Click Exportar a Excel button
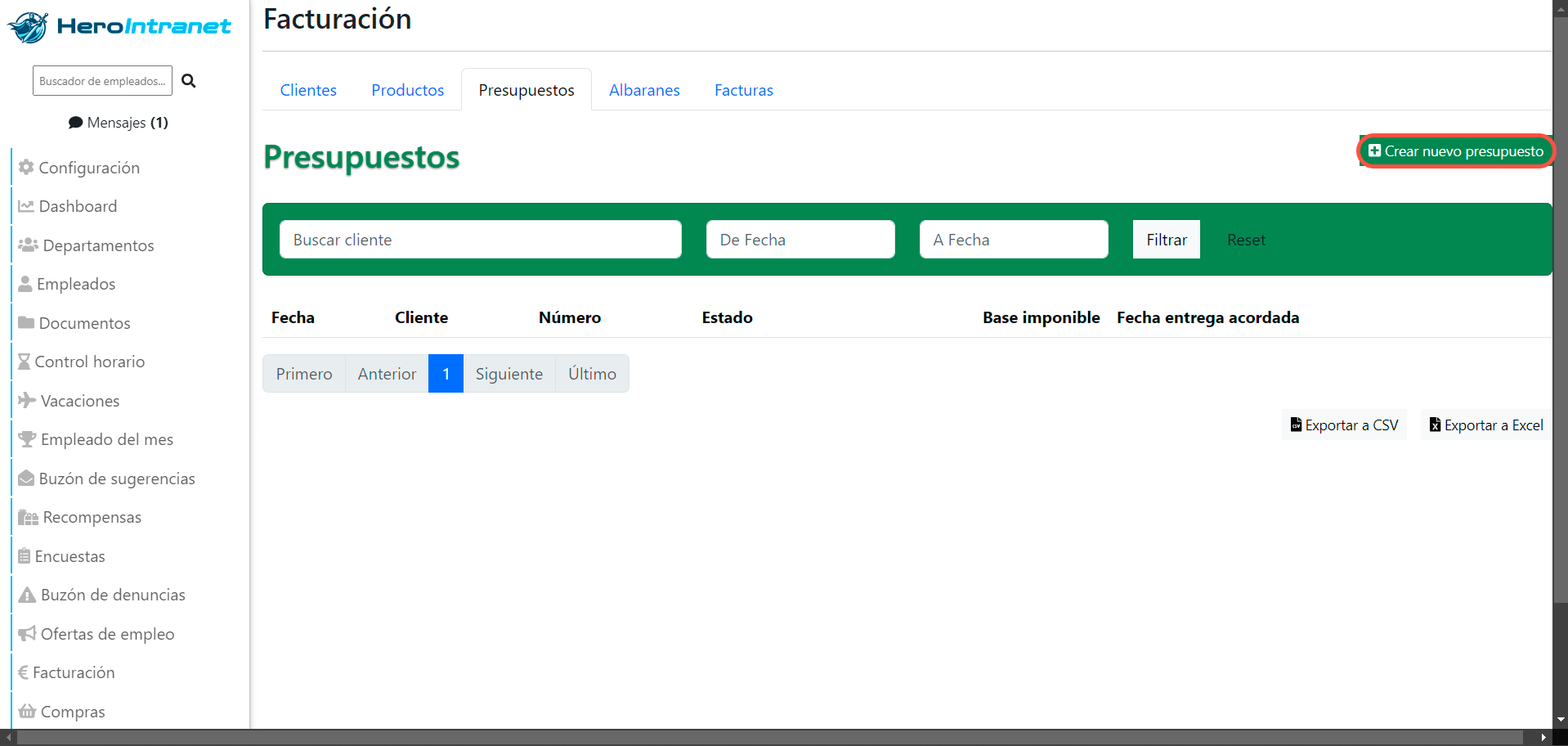Viewport: 1568px width, 746px height. pos(1485,425)
